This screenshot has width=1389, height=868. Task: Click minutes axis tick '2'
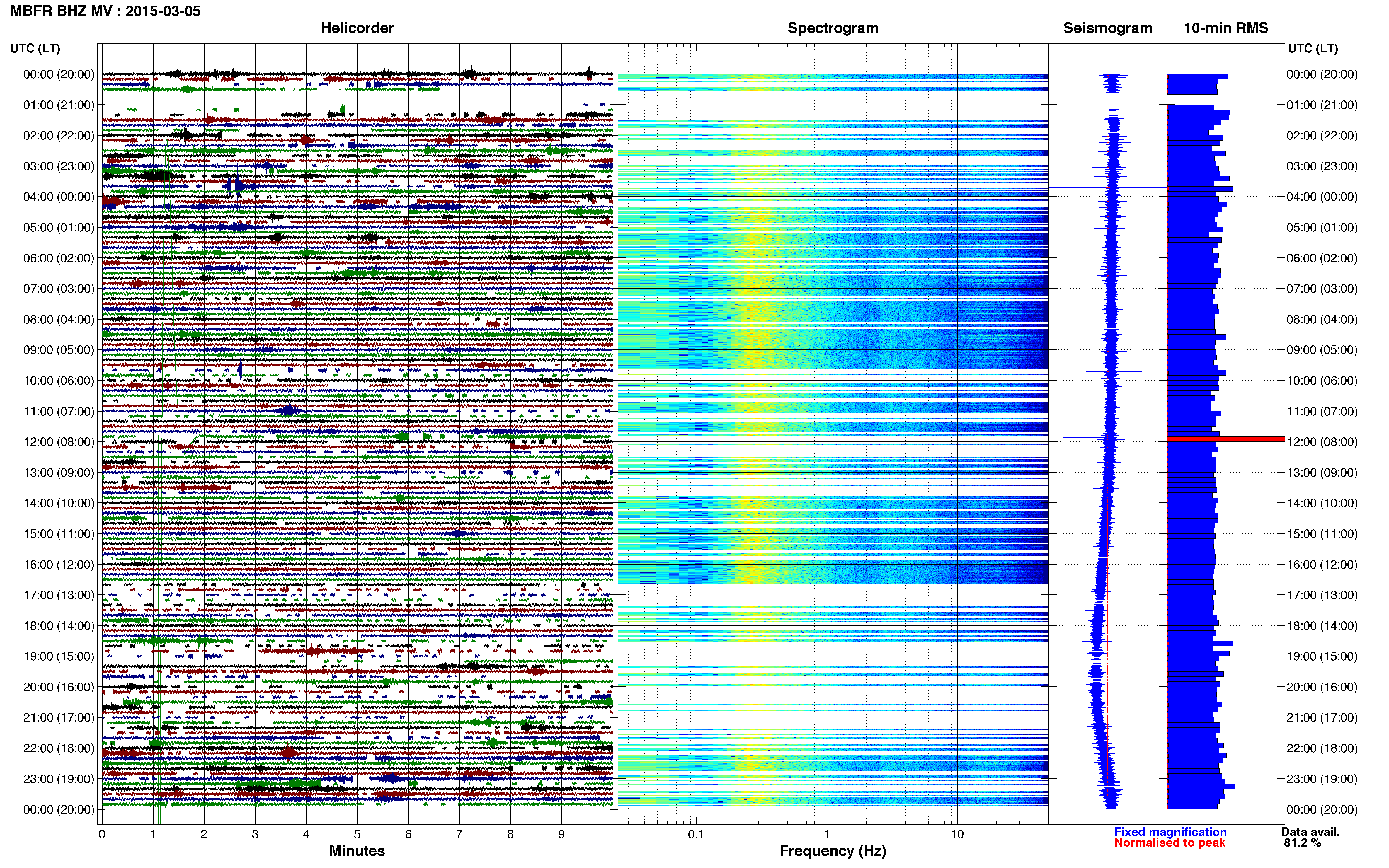coord(204,835)
